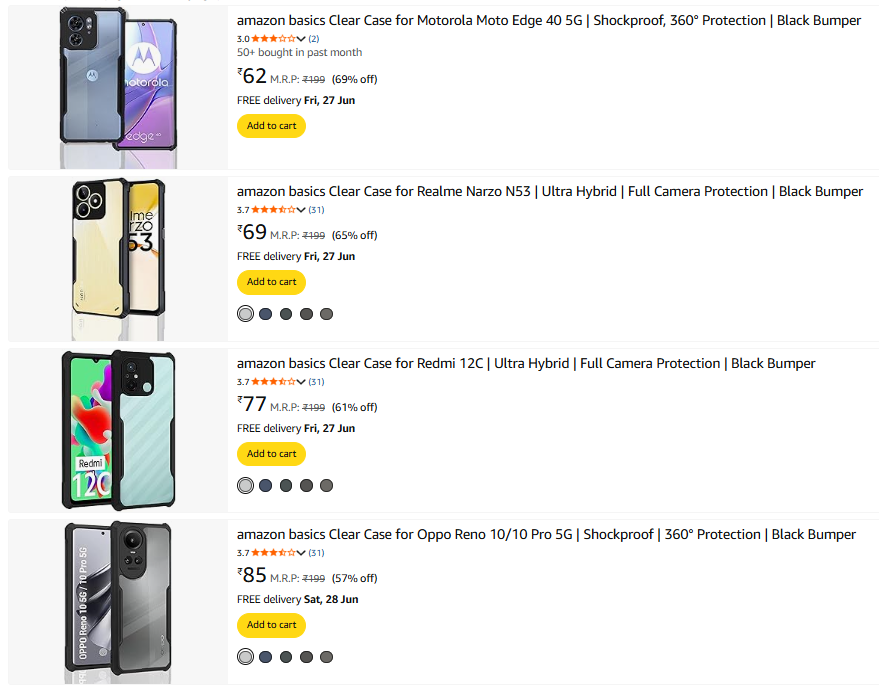Open the 2 reviews for Motorola Edge 40 case
879x688 pixels.
(x=314, y=39)
